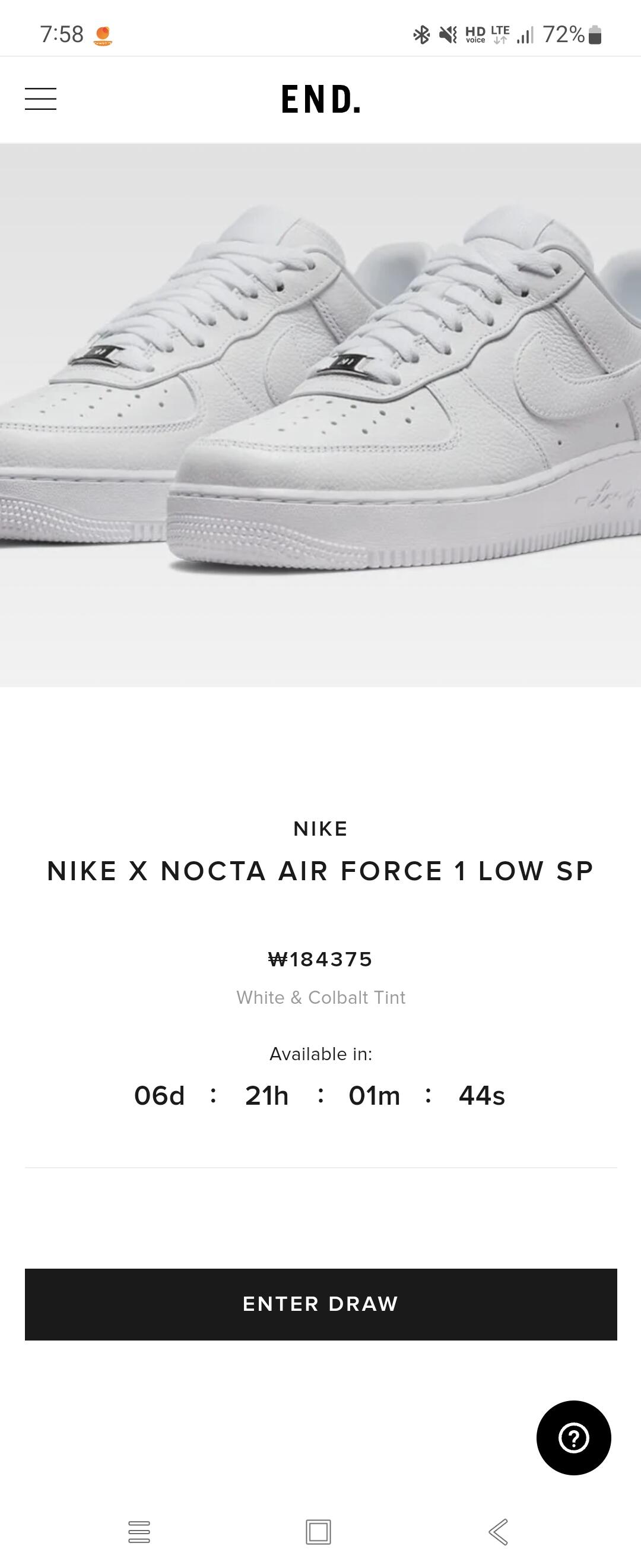Viewport: 641px width, 1568px height.
Task: Open the white sneaker product image
Action: coord(320,415)
